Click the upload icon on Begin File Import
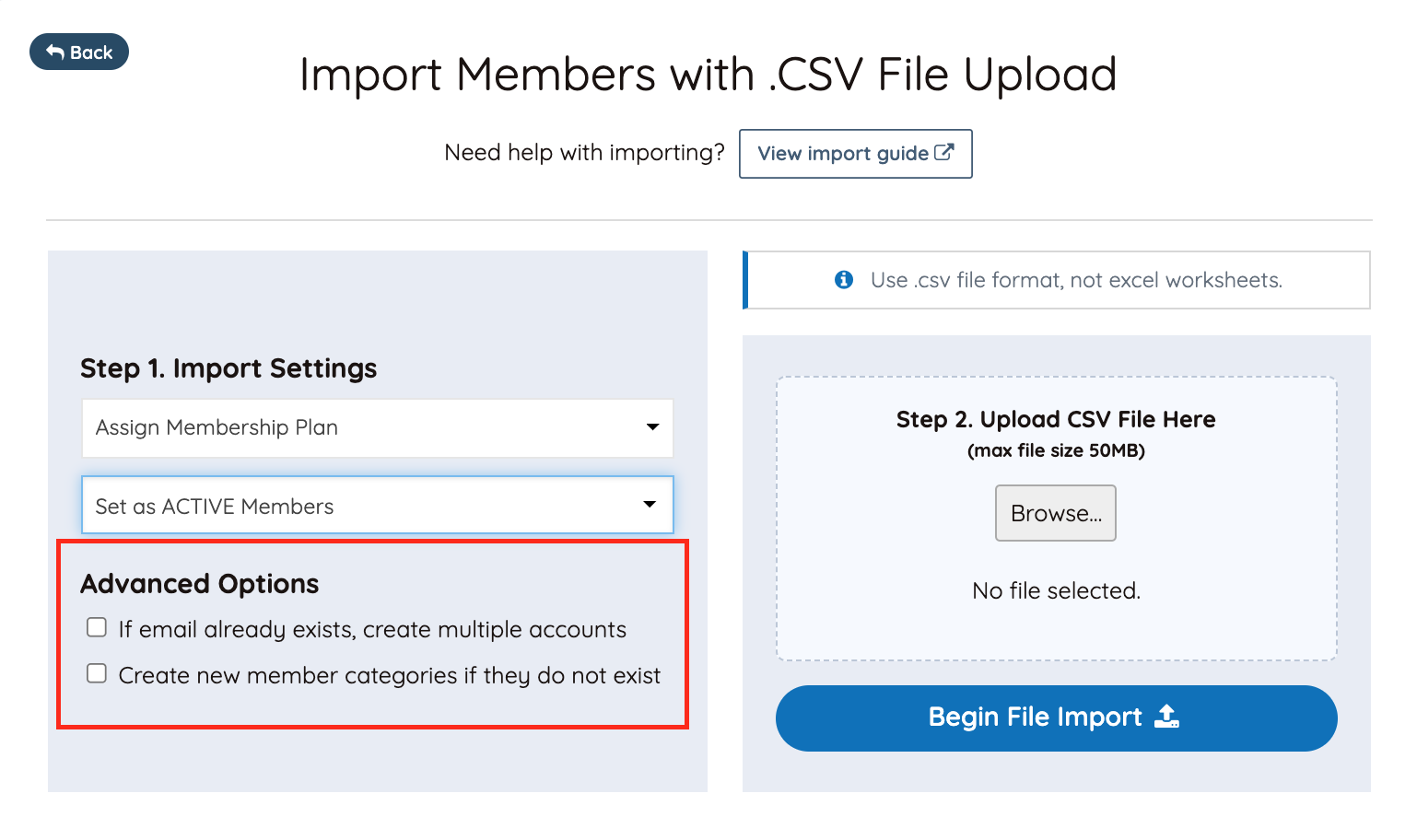This screenshot has height=840, width=1417. tap(1167, 717)
